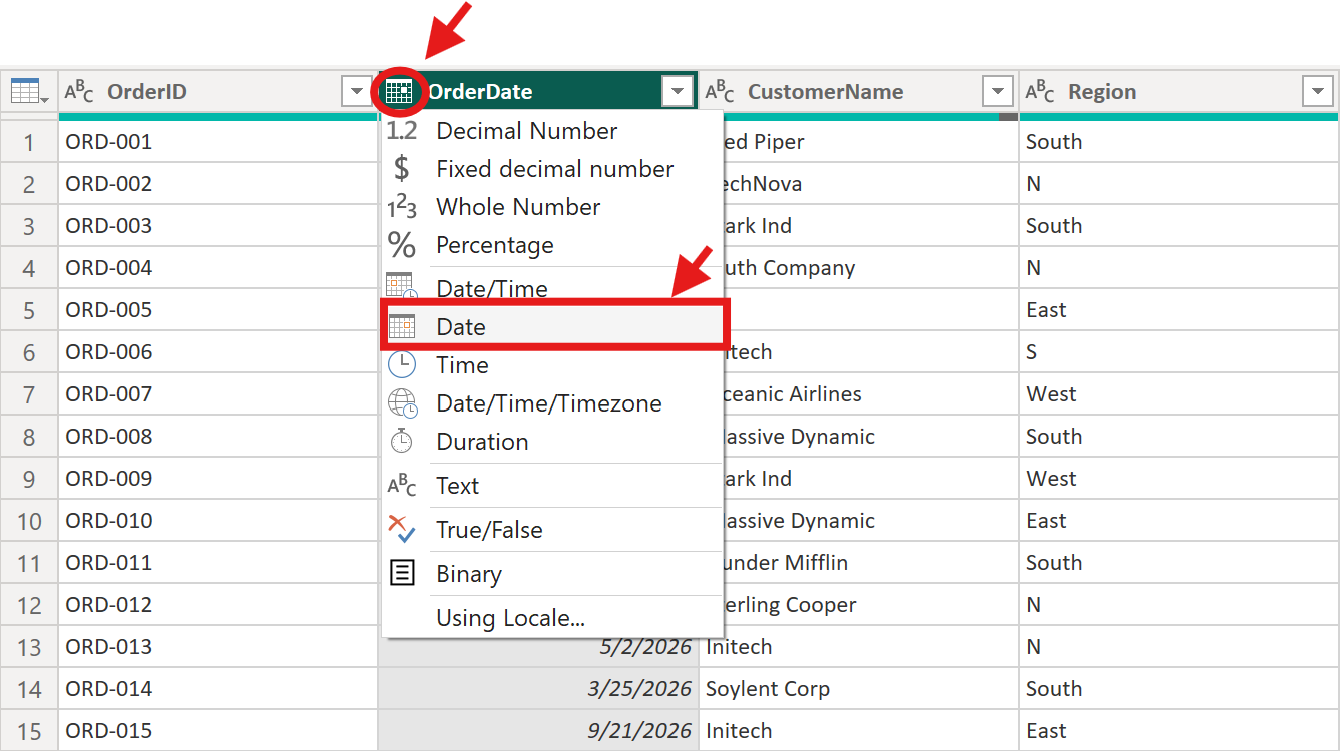Open the OrderID column filter dropdown
1340x751 pixels.
(357, 92)
